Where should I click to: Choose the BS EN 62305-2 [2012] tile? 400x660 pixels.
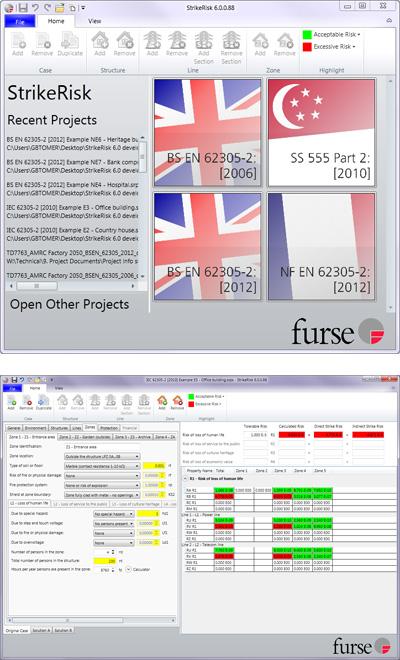point(207,247)
